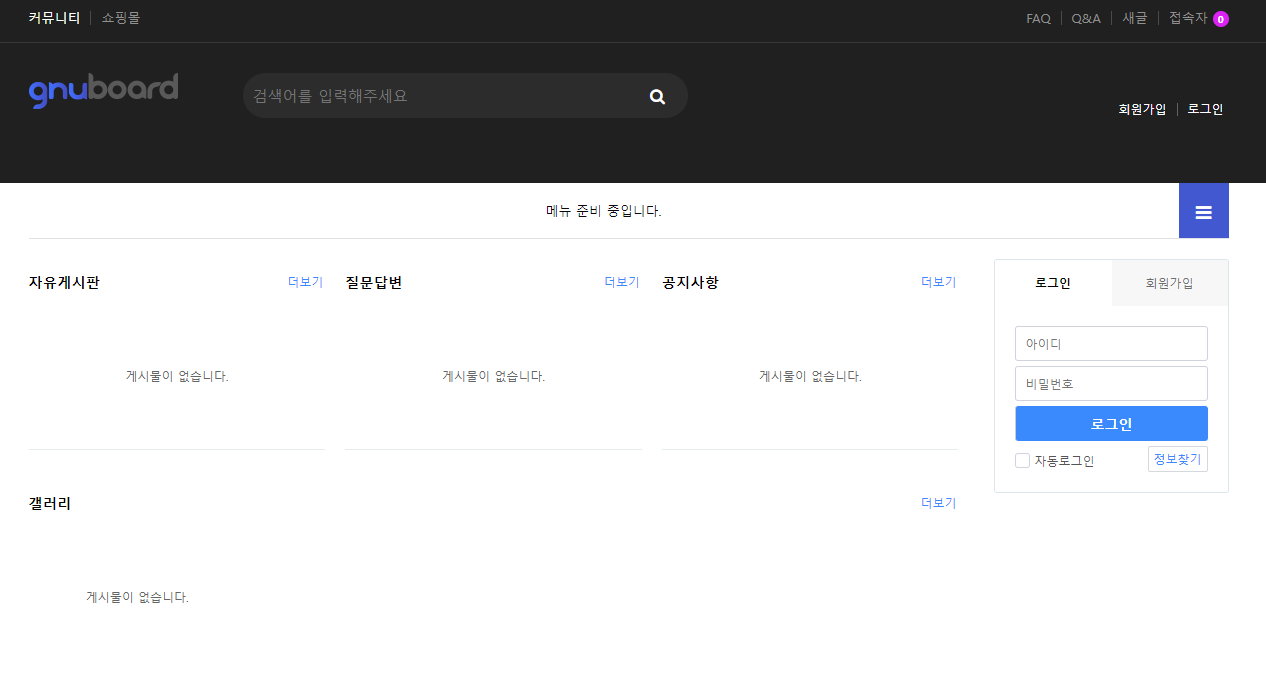
Task: Open the 쇼핑몰 top menu
Action: point(121,18)
